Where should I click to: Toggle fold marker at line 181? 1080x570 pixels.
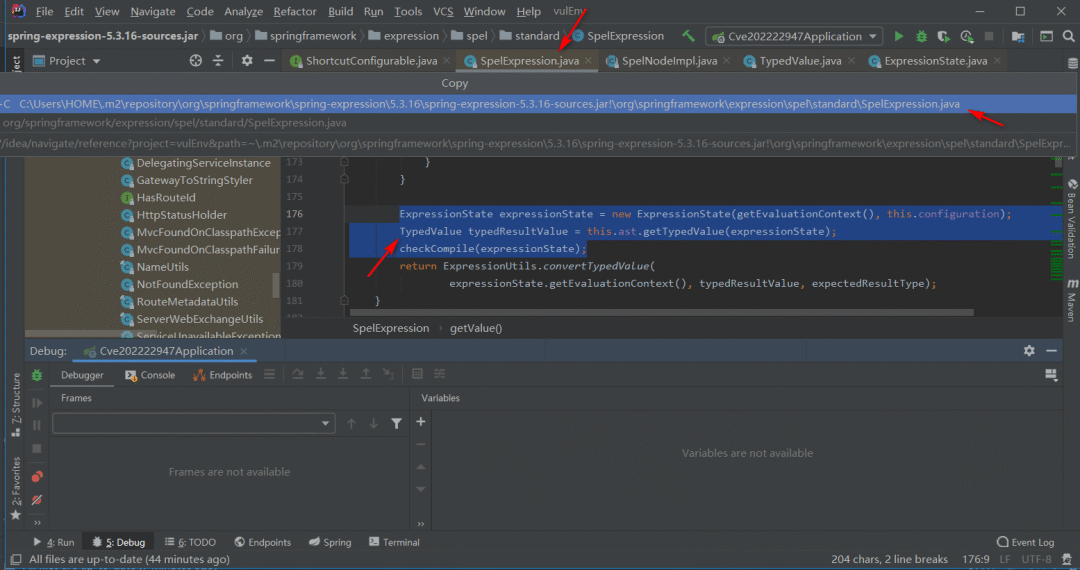point(344,300)
